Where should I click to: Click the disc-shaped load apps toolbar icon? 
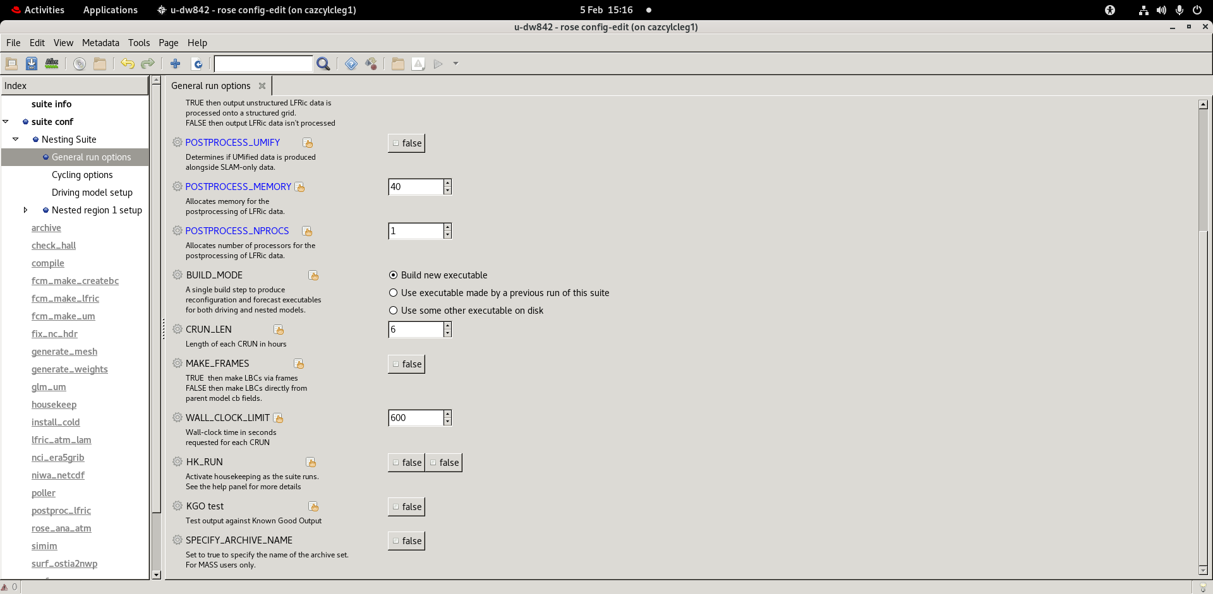point(79,64)
